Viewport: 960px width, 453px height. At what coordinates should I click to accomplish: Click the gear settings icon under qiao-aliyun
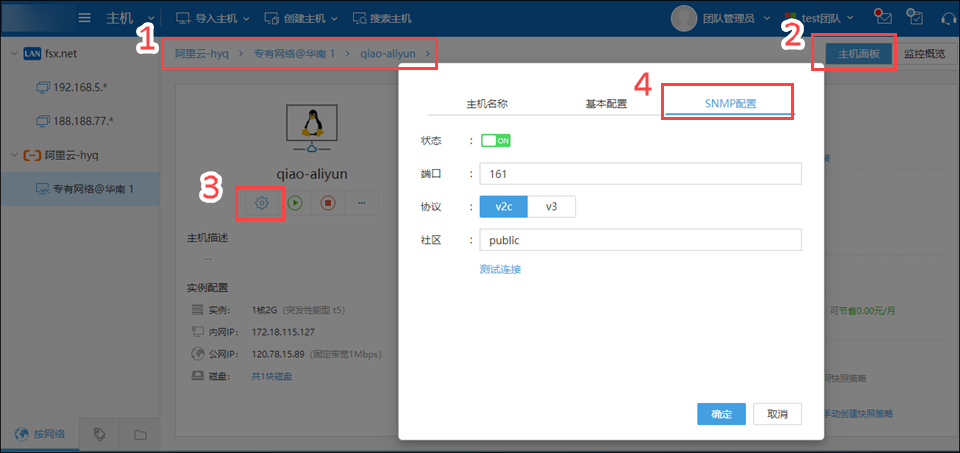click(x=261, y=203)
